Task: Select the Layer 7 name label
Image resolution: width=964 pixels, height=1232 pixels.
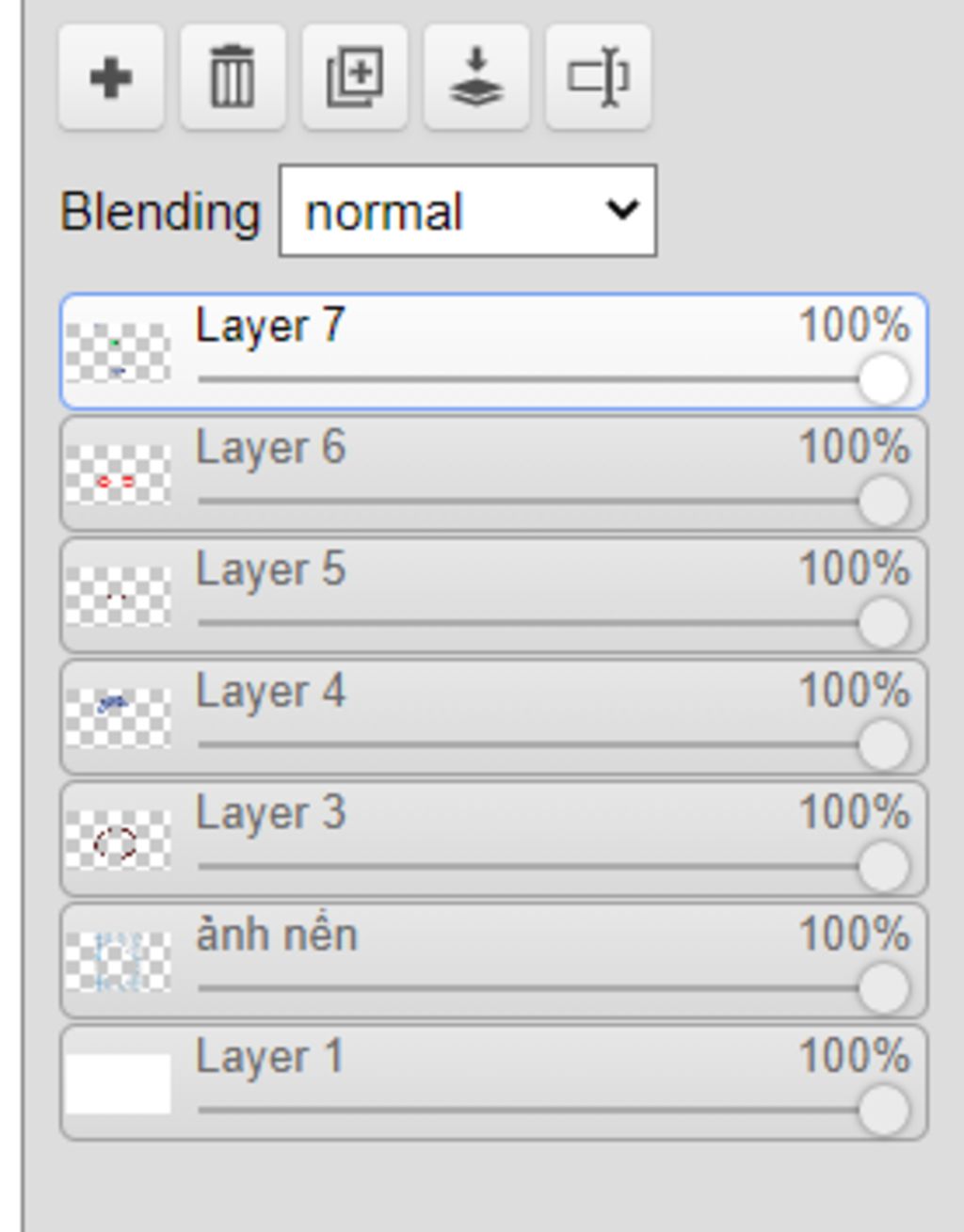Action: coord(270,327)
